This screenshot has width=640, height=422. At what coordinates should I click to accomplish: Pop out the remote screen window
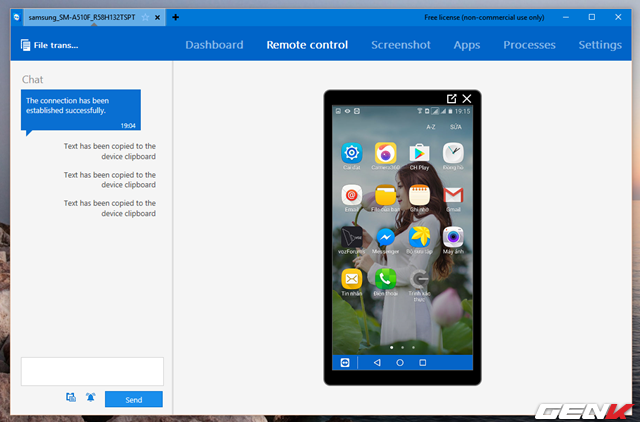pyautogui.click(x=451, y=99)
